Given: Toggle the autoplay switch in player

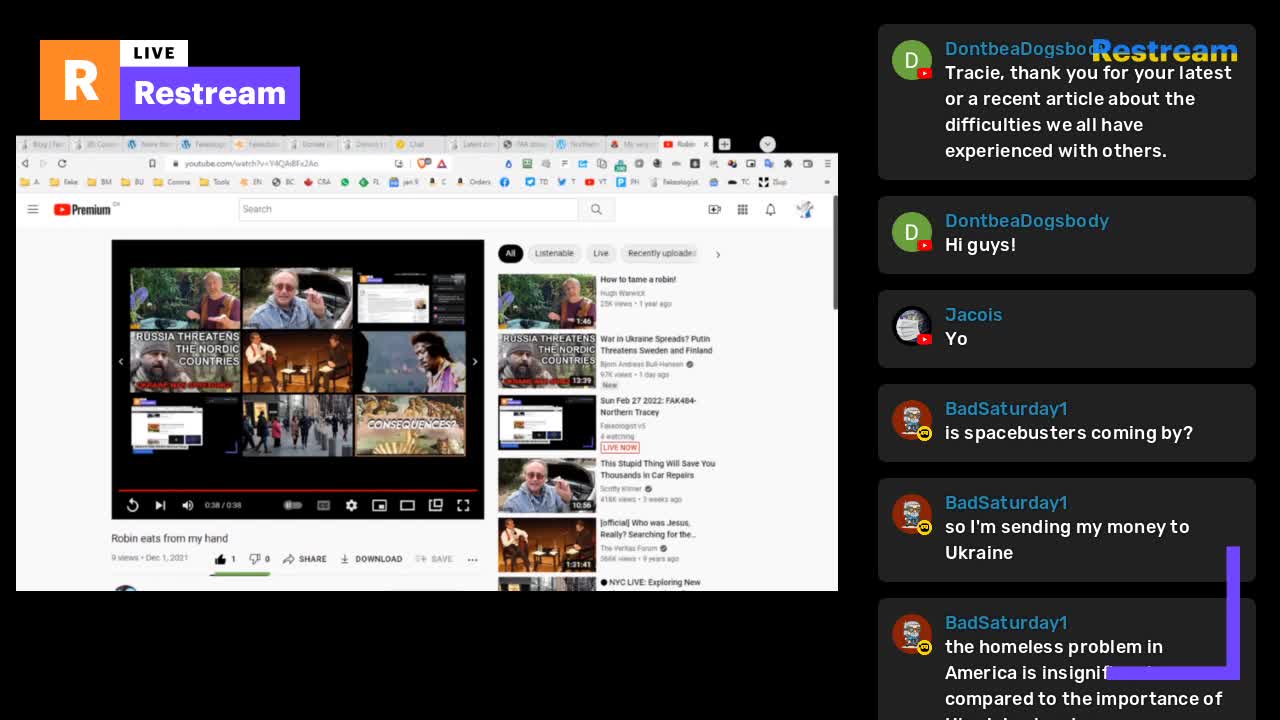Looking at the screenshot, I should click(x=293, y=505).
